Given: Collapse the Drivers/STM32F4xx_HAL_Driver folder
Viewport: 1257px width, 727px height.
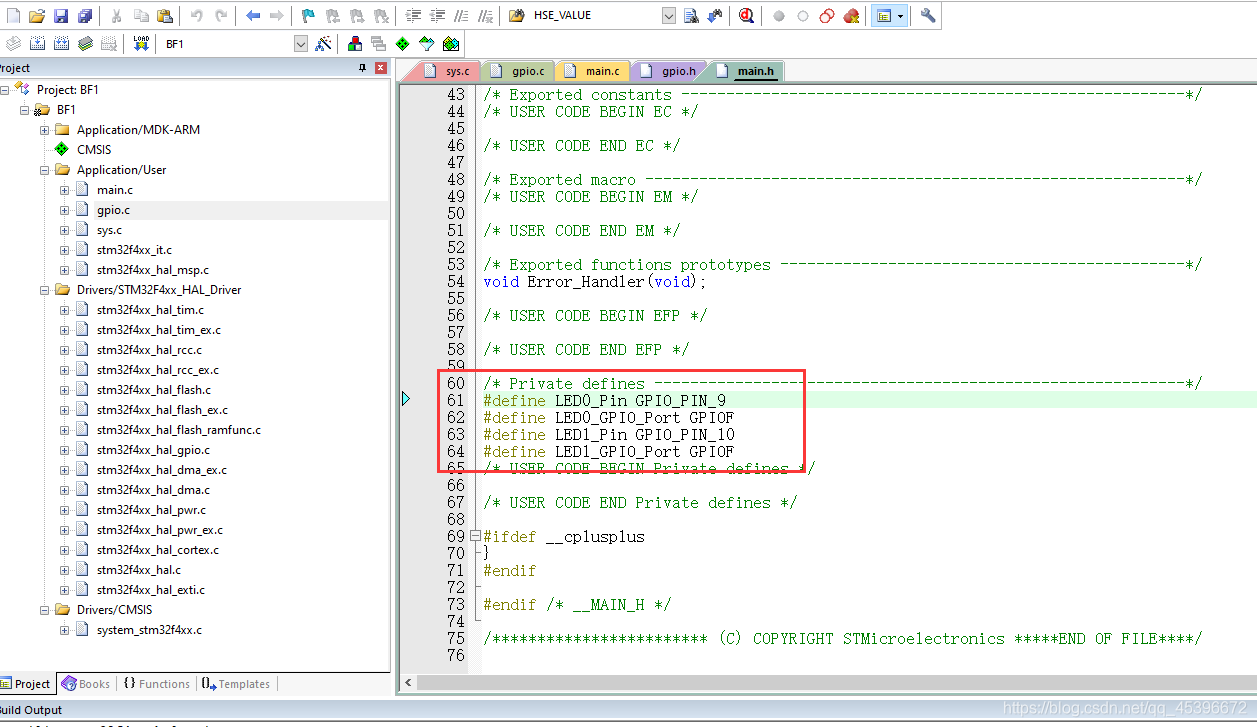Looking at the screenshot, I should tap(45, 290).
